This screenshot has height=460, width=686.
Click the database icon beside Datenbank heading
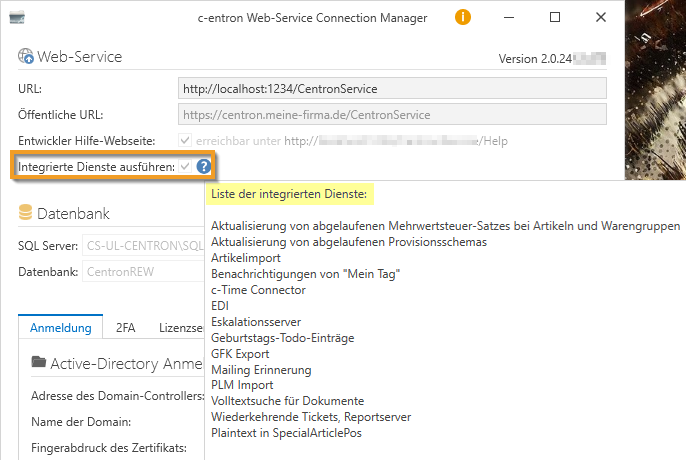tap(26, 213)
